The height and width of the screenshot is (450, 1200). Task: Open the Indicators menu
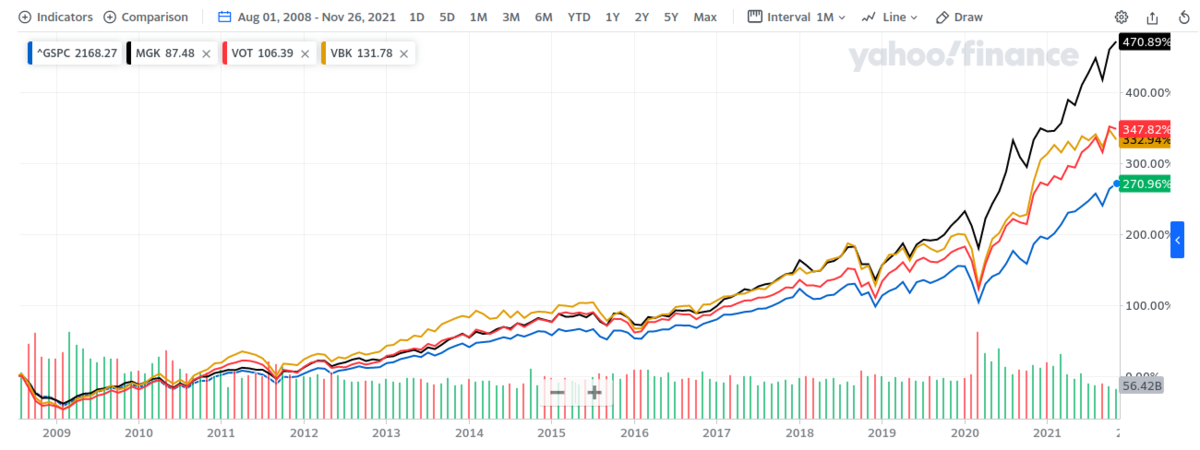pyautogui.click(x=55, y=17)
